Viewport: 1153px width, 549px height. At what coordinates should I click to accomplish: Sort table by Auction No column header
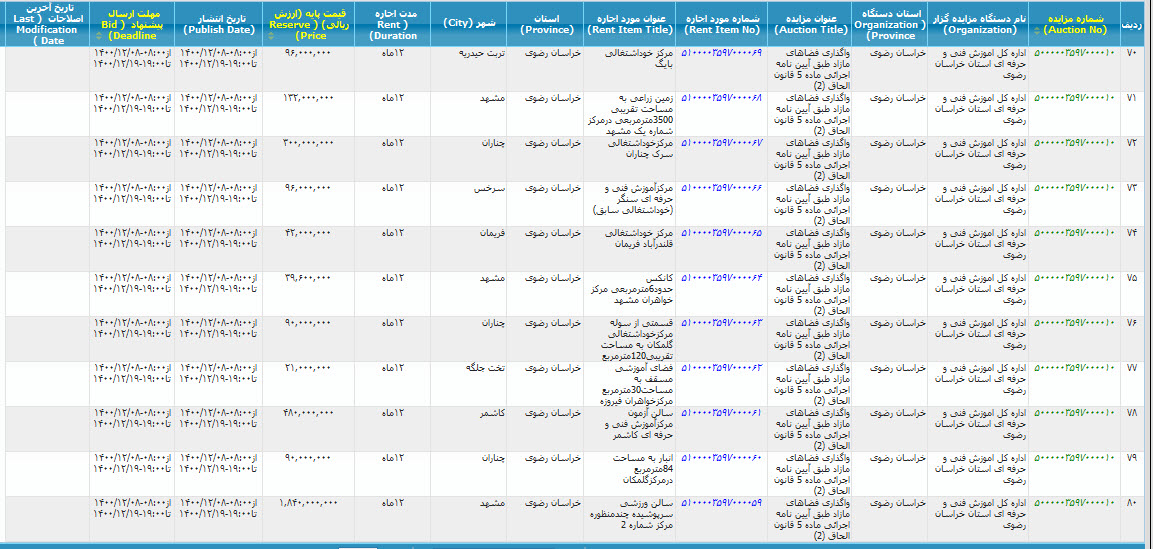(1075, 24)
